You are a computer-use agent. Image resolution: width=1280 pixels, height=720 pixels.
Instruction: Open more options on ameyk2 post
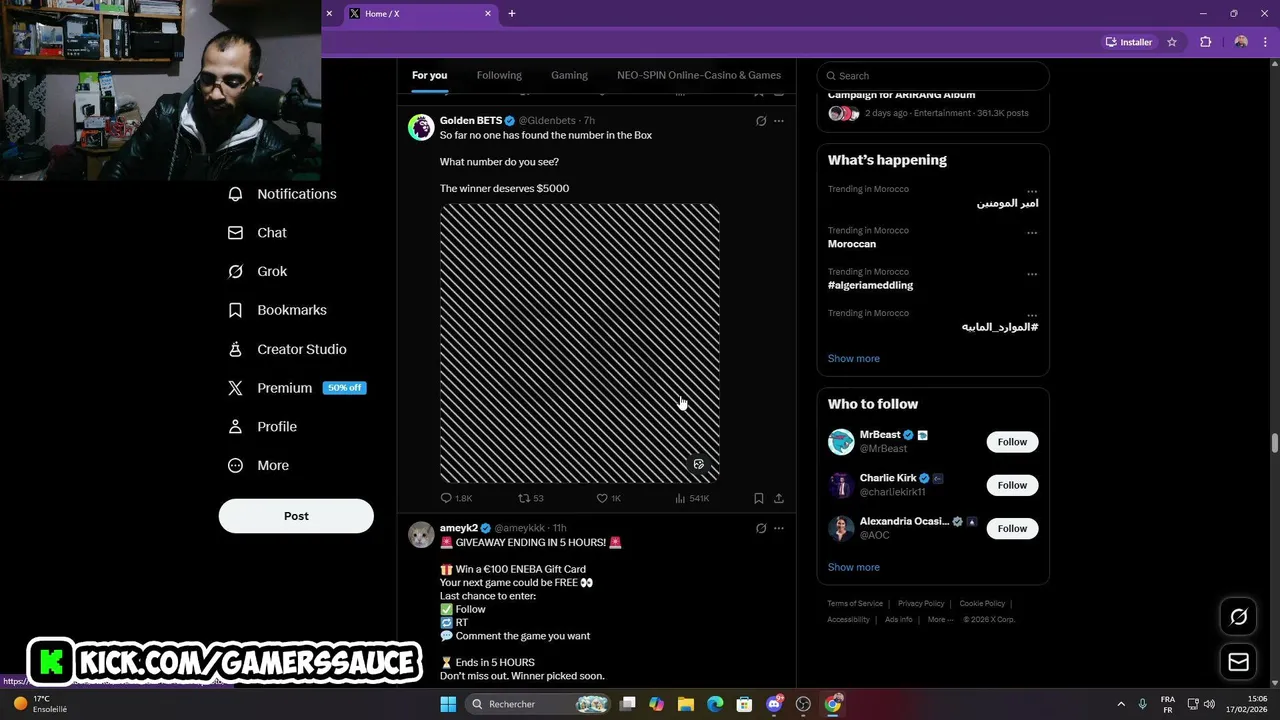(779, 528)
